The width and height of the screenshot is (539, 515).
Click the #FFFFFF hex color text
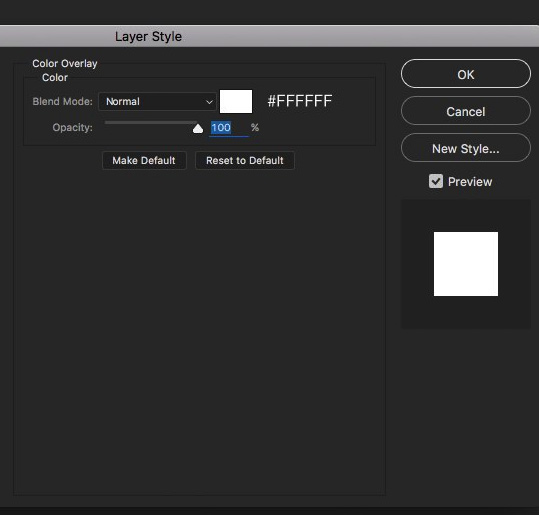[300, 101]
